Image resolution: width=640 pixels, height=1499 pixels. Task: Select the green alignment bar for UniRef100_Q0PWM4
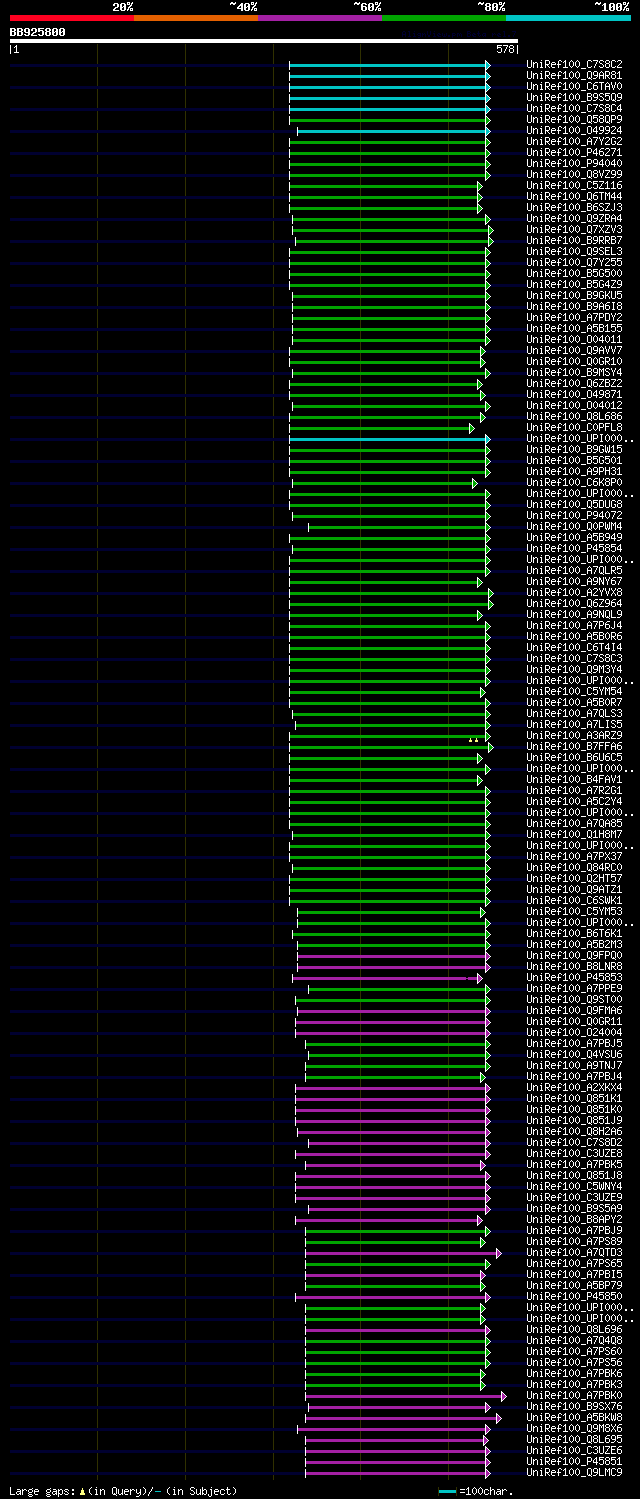[398, 527]
